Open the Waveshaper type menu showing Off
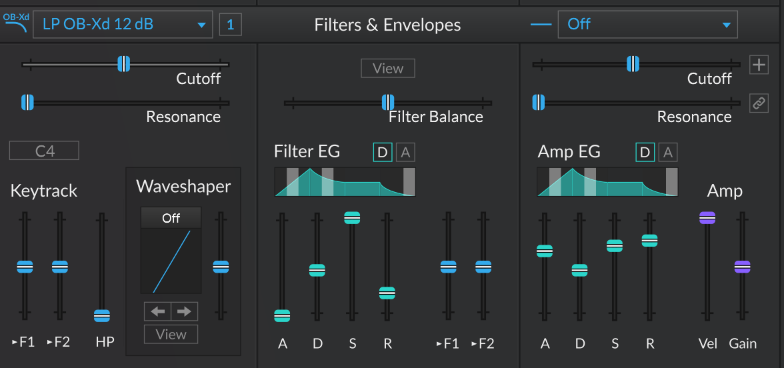Image resolution: width=784 pixels, height=369 pixels. pos(171,218)
